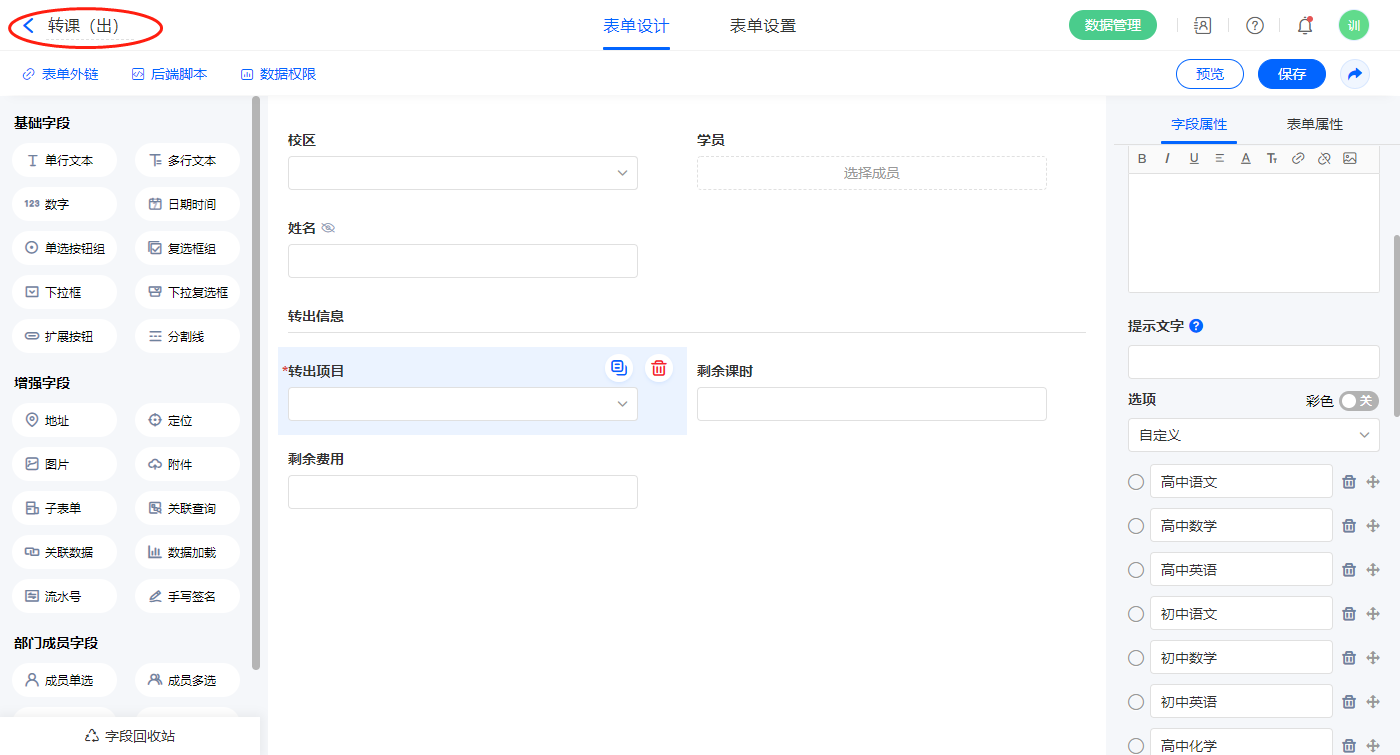Image resolution: width=1400 pixels, height=755 pixels.
Task: Open the 自定义 options type dropdown
Action: point(1253,435)
